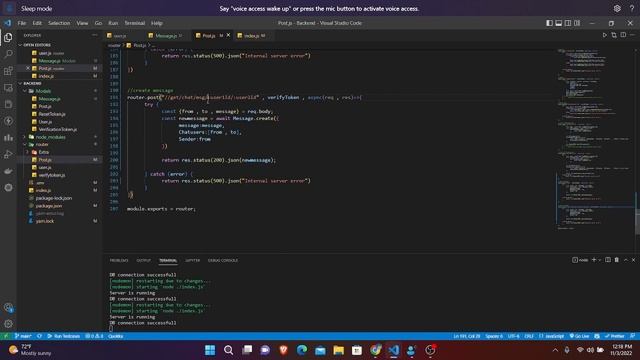Click line and column indicator in status bar

click(467, 336)
